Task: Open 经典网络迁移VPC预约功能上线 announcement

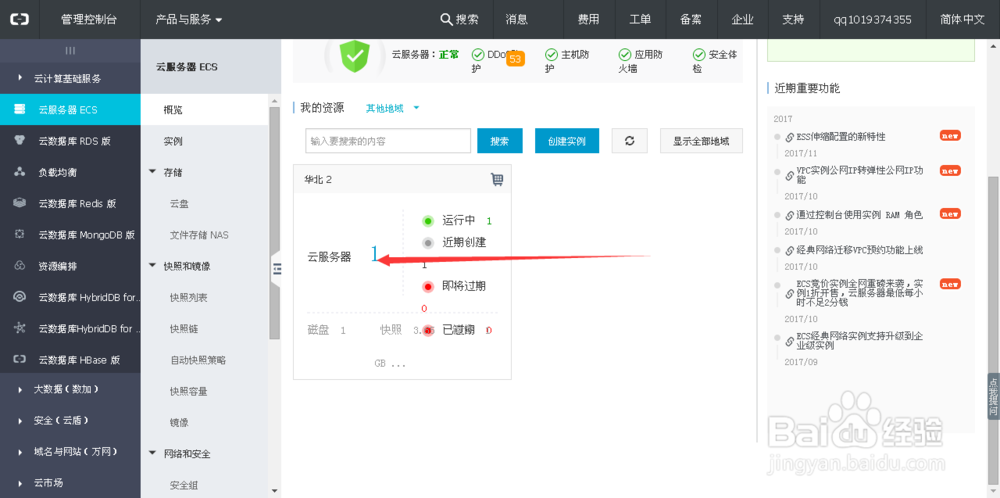Action: (859, 250)
